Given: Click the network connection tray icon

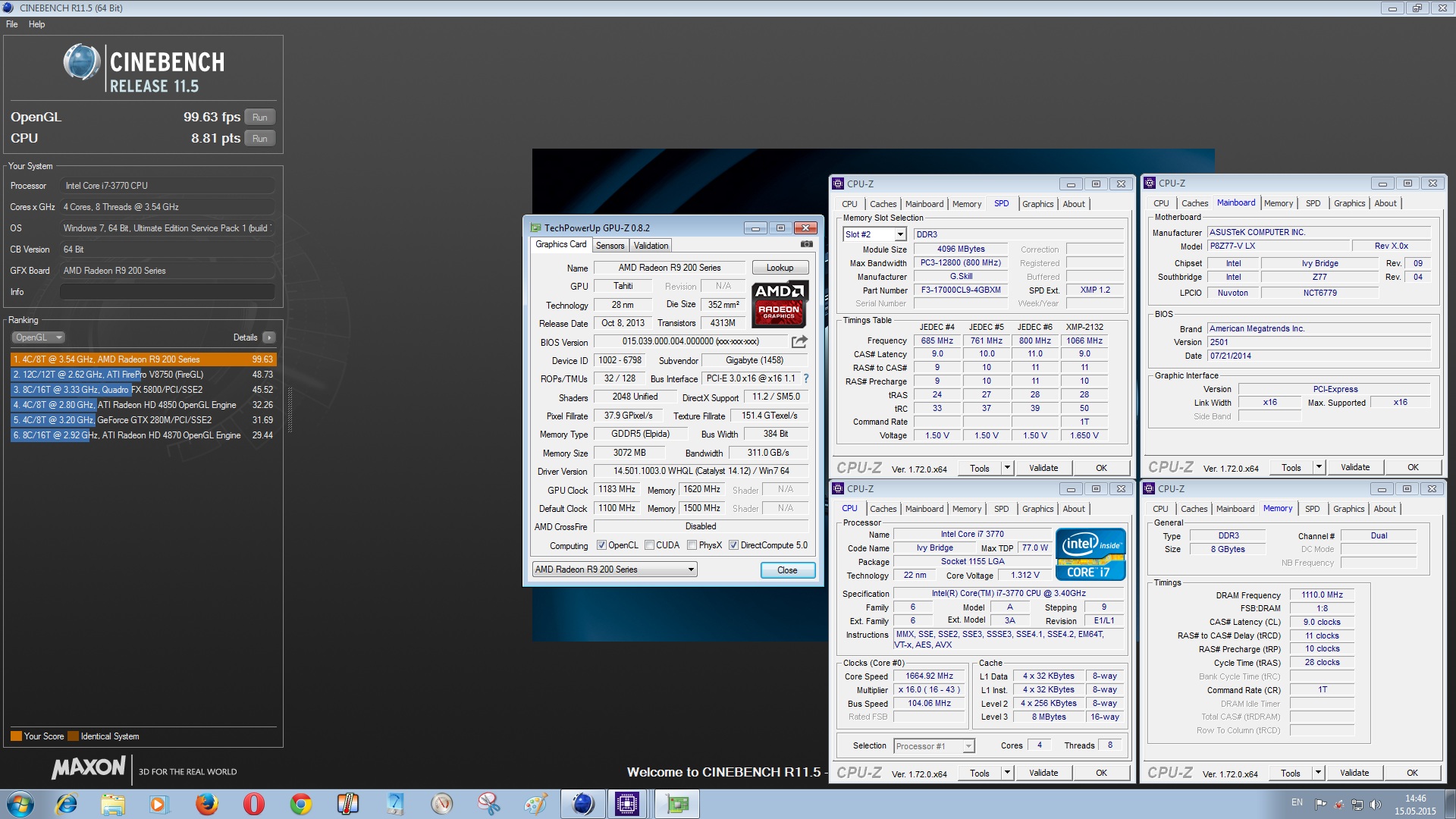Looking at the screenshot, I should (1357, 804).
